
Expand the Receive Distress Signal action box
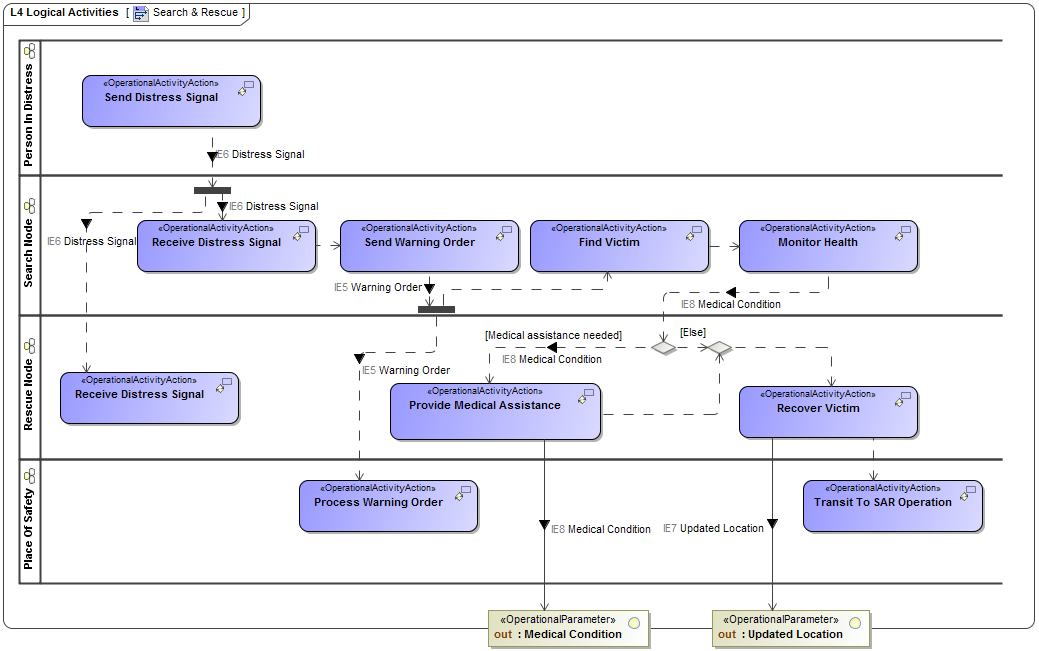306,230
